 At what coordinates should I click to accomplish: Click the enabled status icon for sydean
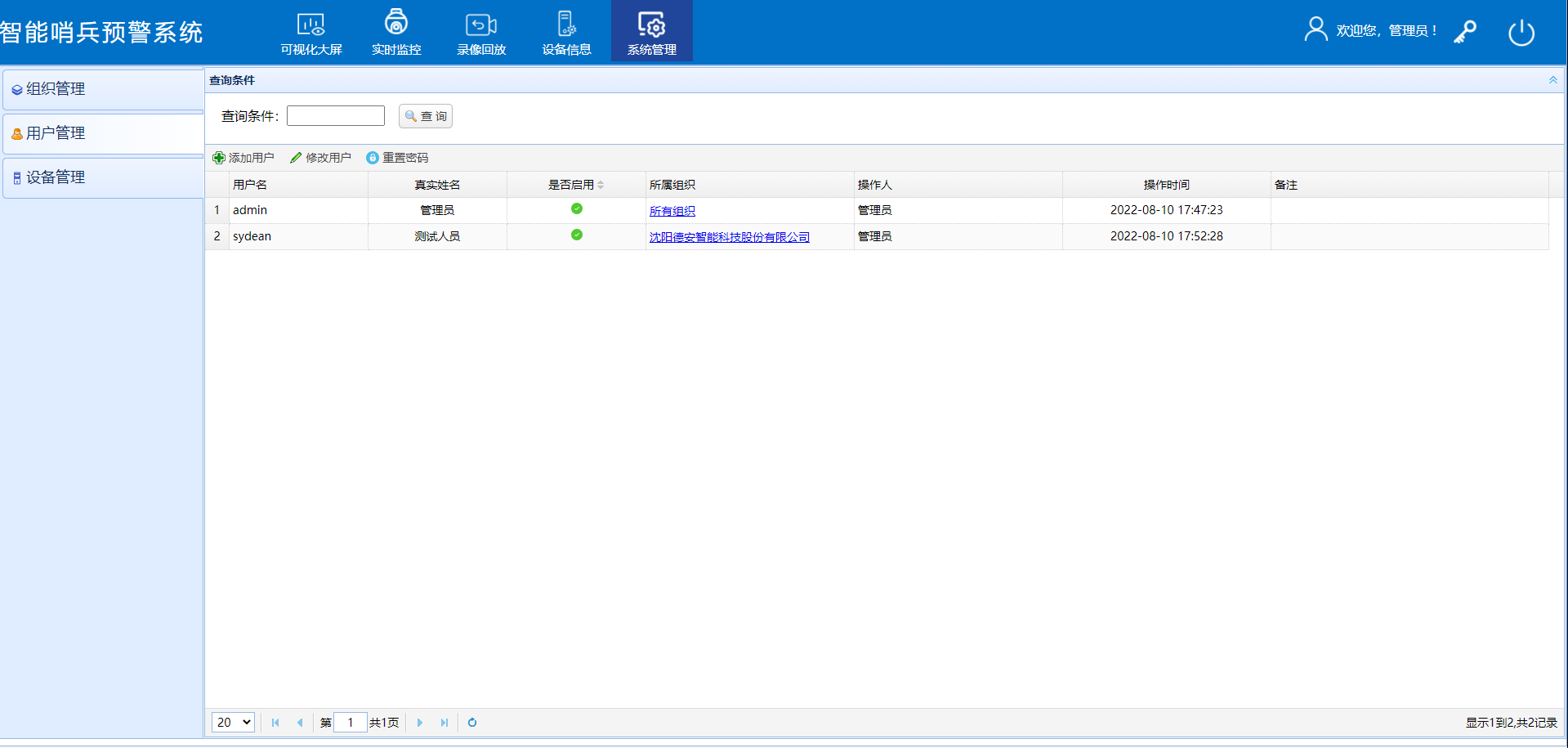point(577,235)
